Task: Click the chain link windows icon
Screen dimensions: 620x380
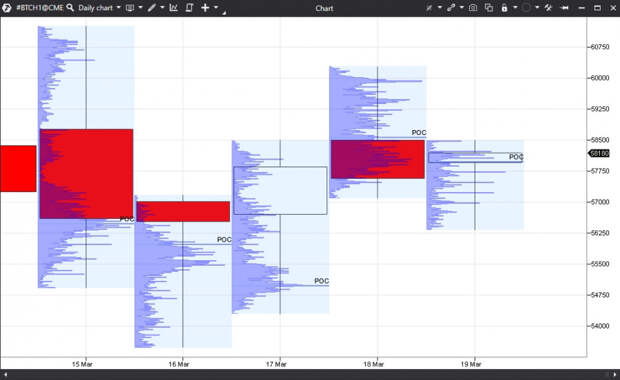Action: [451, 8]
